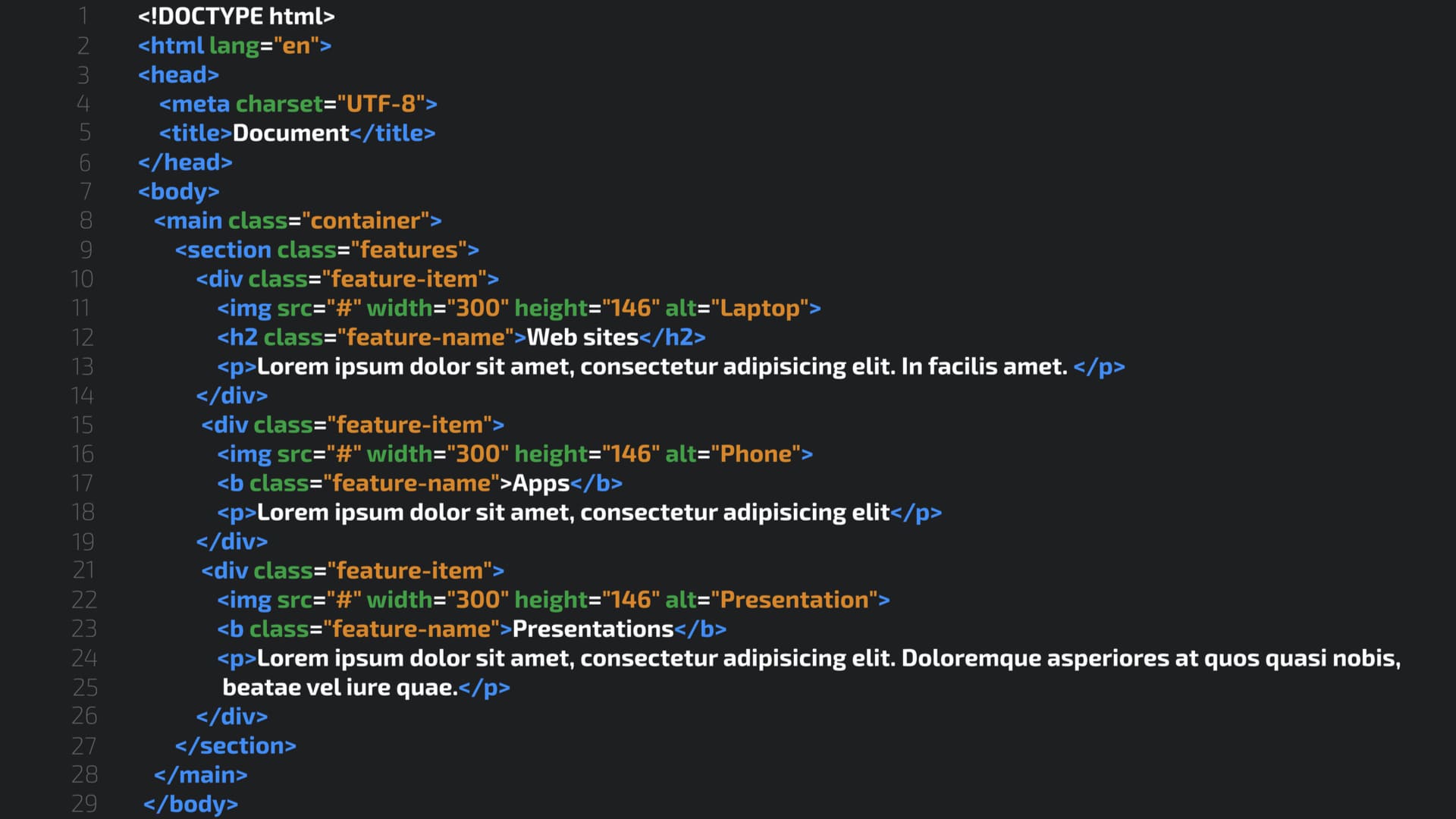Click the opening <head> tag
The image size is (1456, 819).
(x=178, y=75)
